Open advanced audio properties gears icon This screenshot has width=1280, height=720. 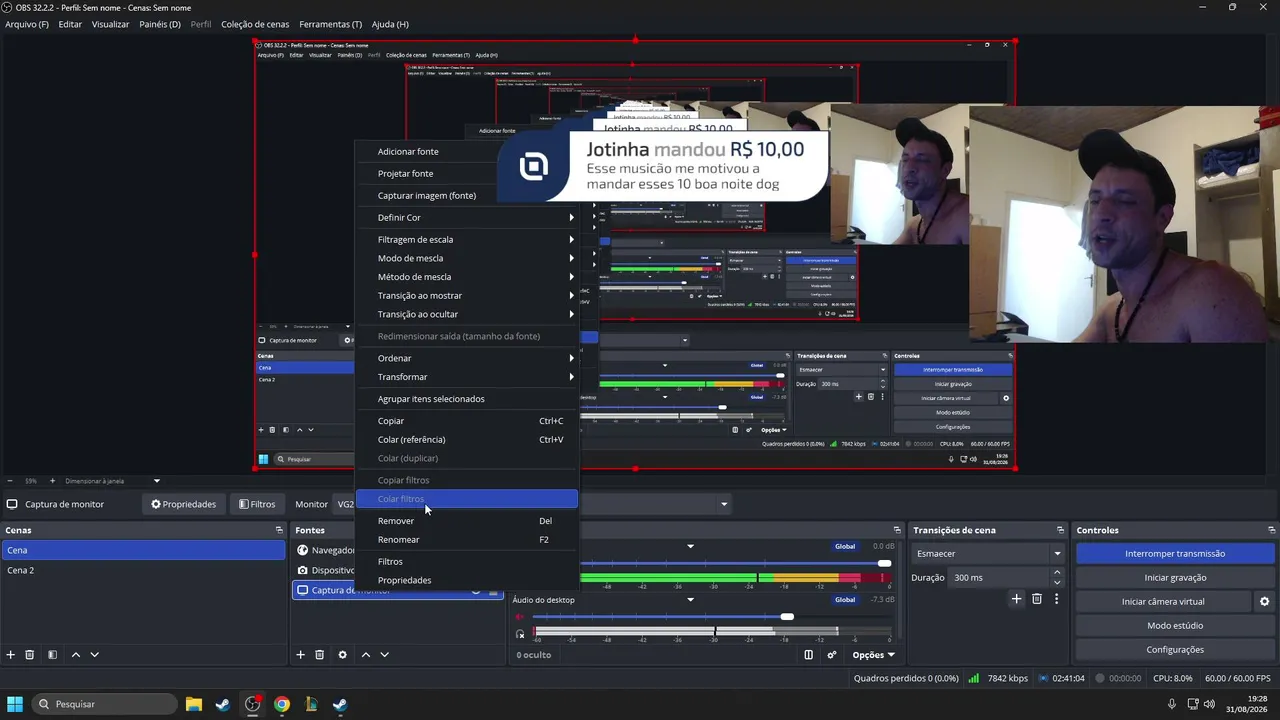point(832,655)
